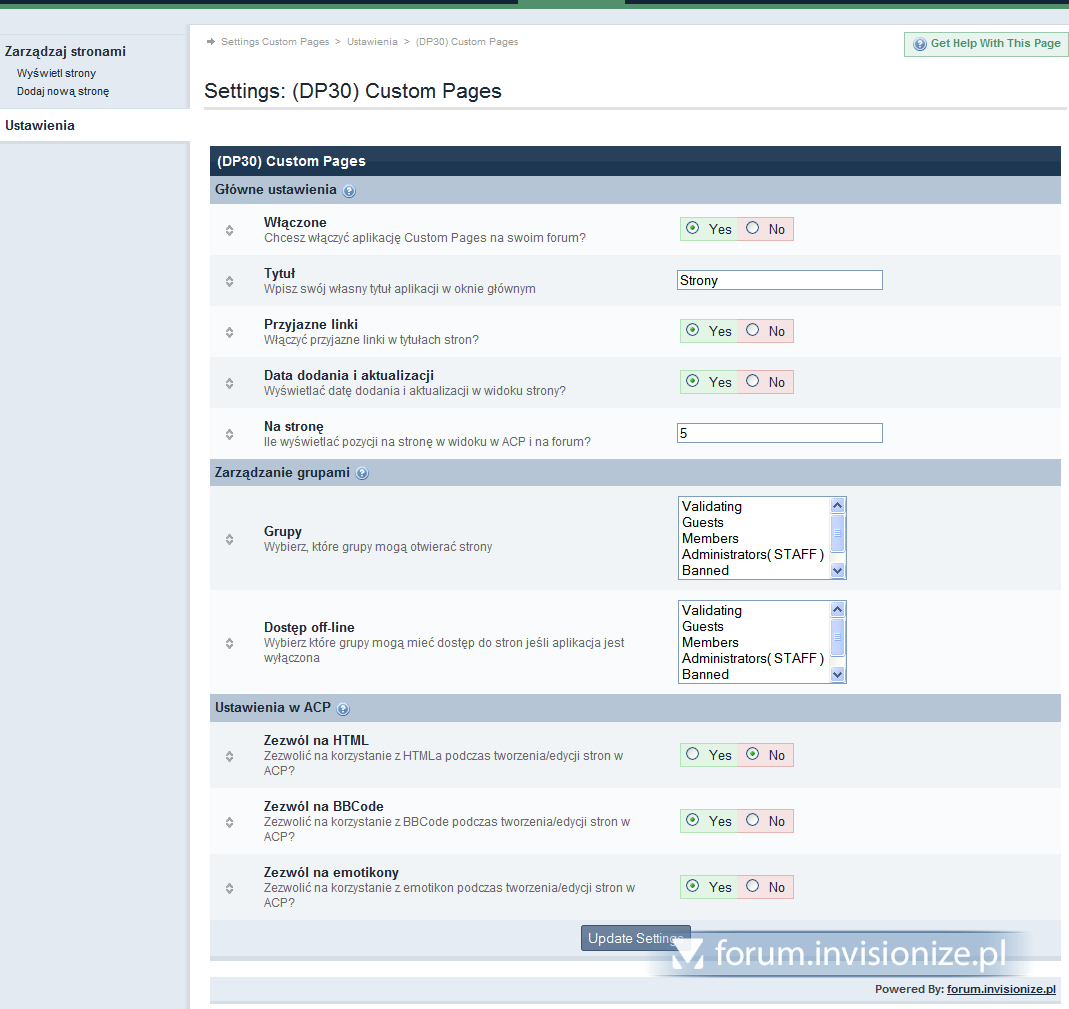Select Yes for Zezwól na HTML

click(692, 754)
